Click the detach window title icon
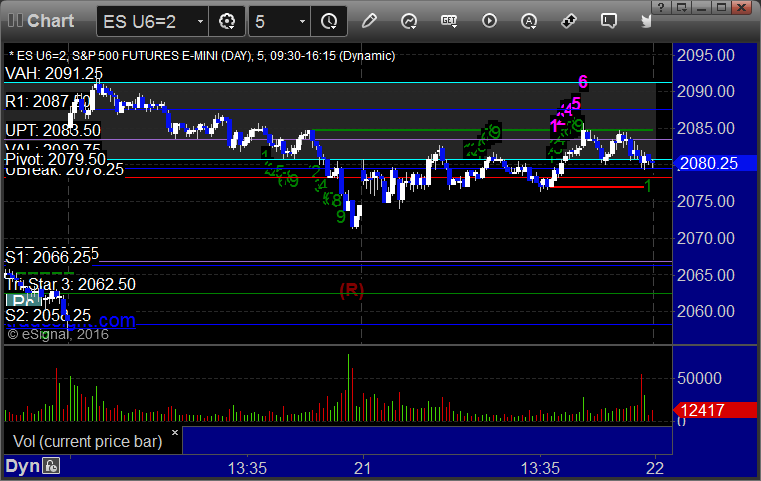 pyautogui.click(x=682, y=7)
